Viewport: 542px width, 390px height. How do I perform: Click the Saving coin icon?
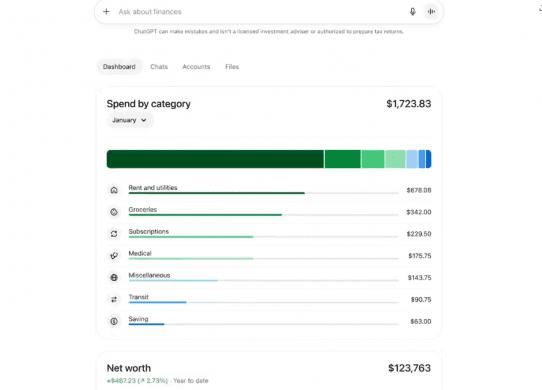(x=114, y=322)
